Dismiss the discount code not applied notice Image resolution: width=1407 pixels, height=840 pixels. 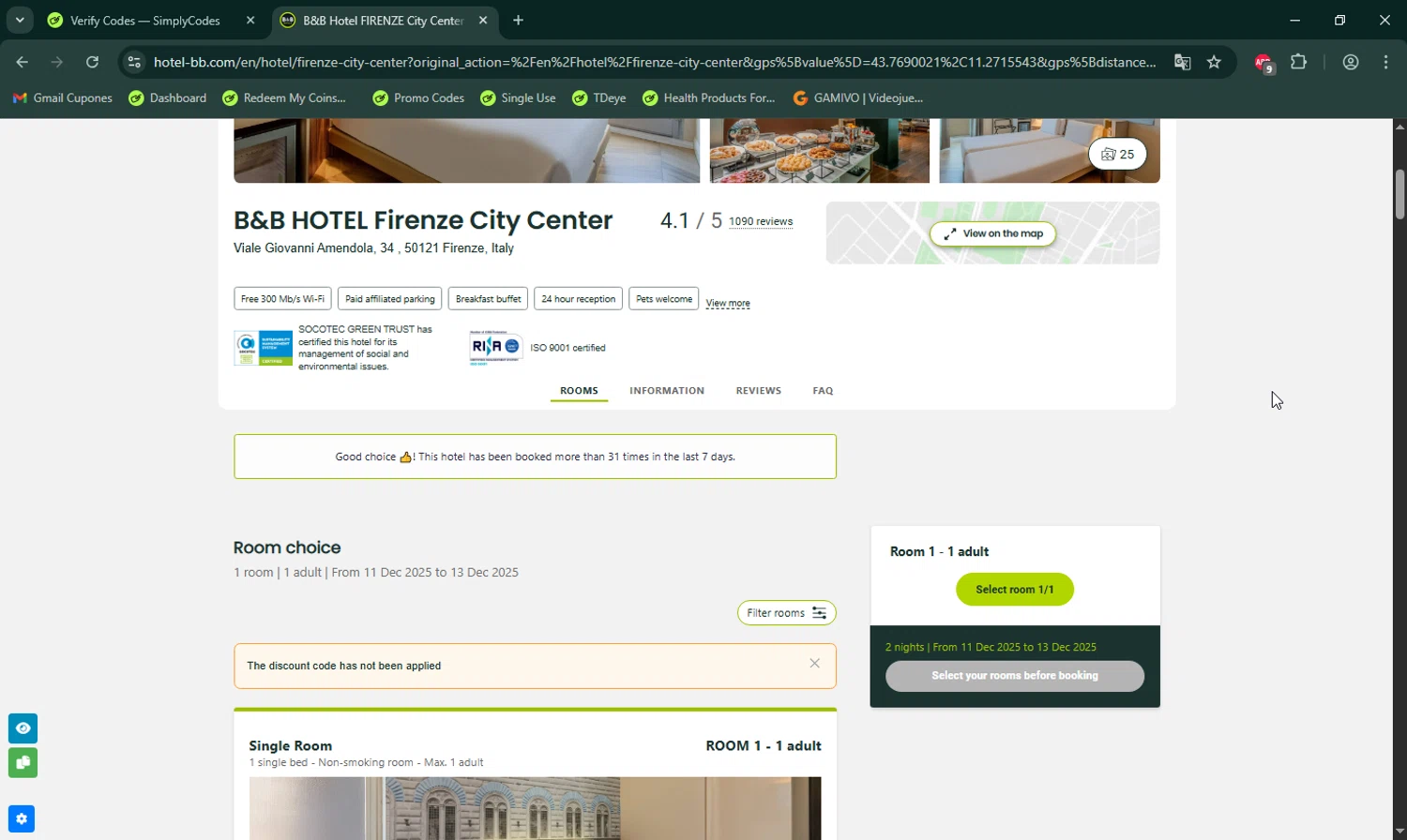[x=814, y=664]
